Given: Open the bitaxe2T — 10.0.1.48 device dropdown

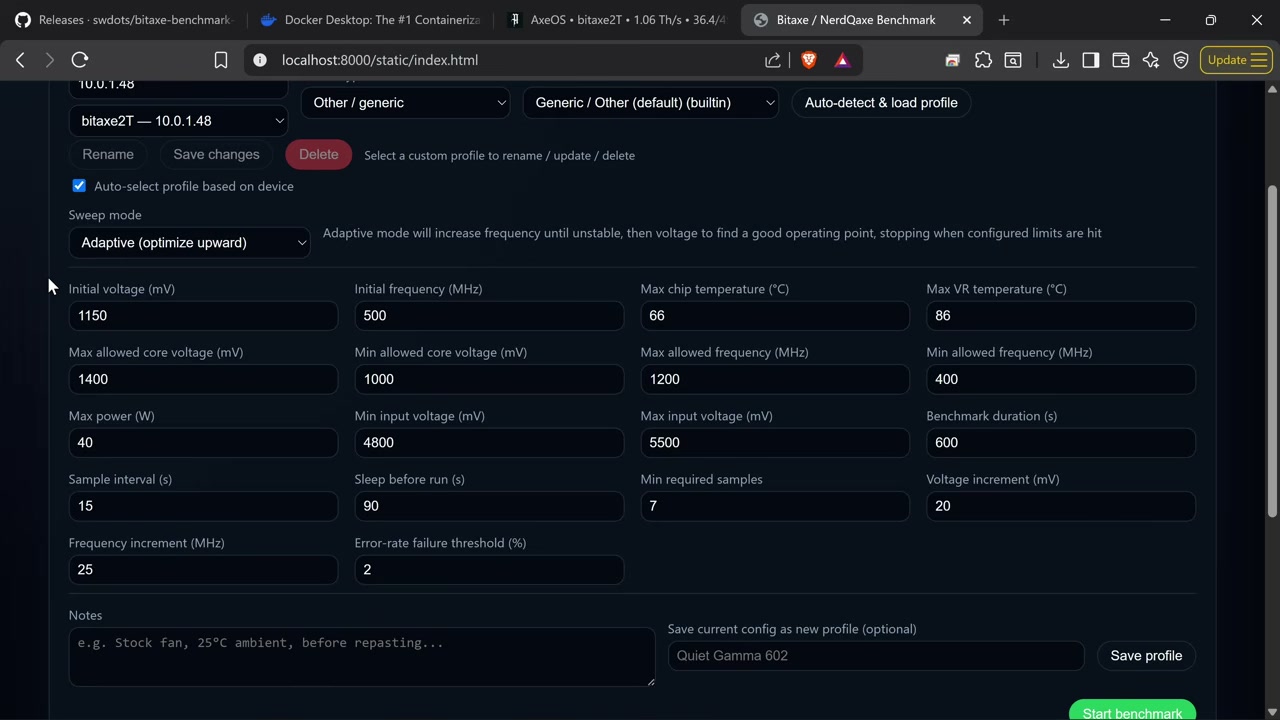Looking at the screenshot, I should click(x=179, y=121).
